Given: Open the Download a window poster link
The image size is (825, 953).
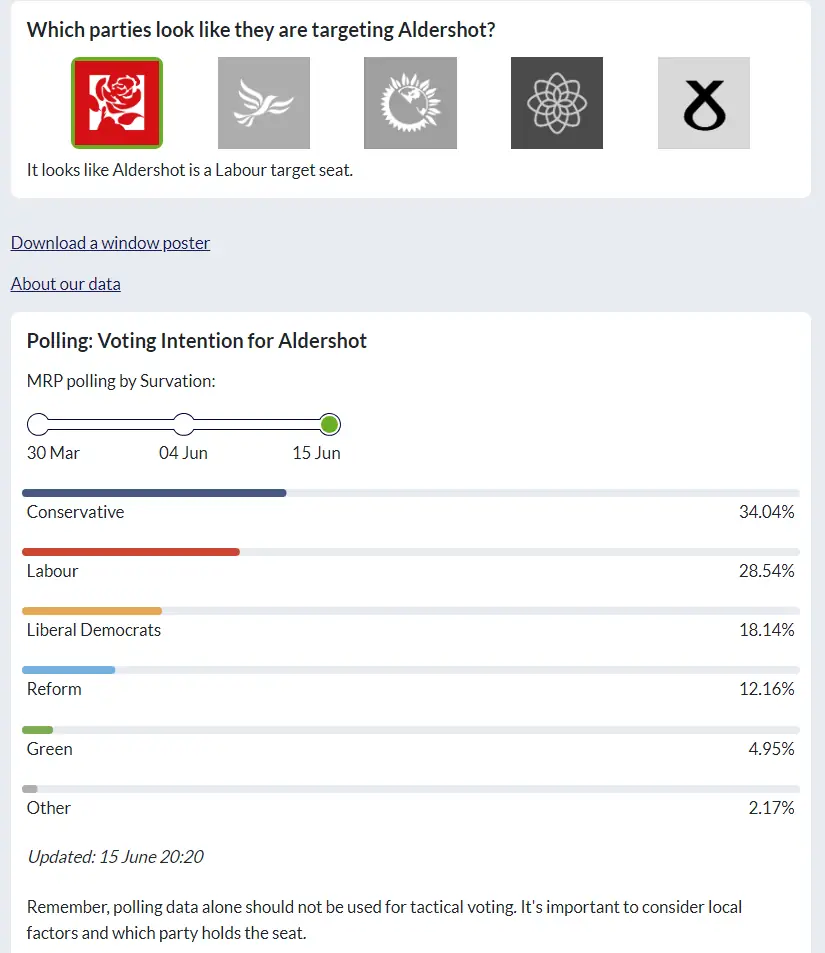Looking at the screenshot, I should click(x=110, y=243).
